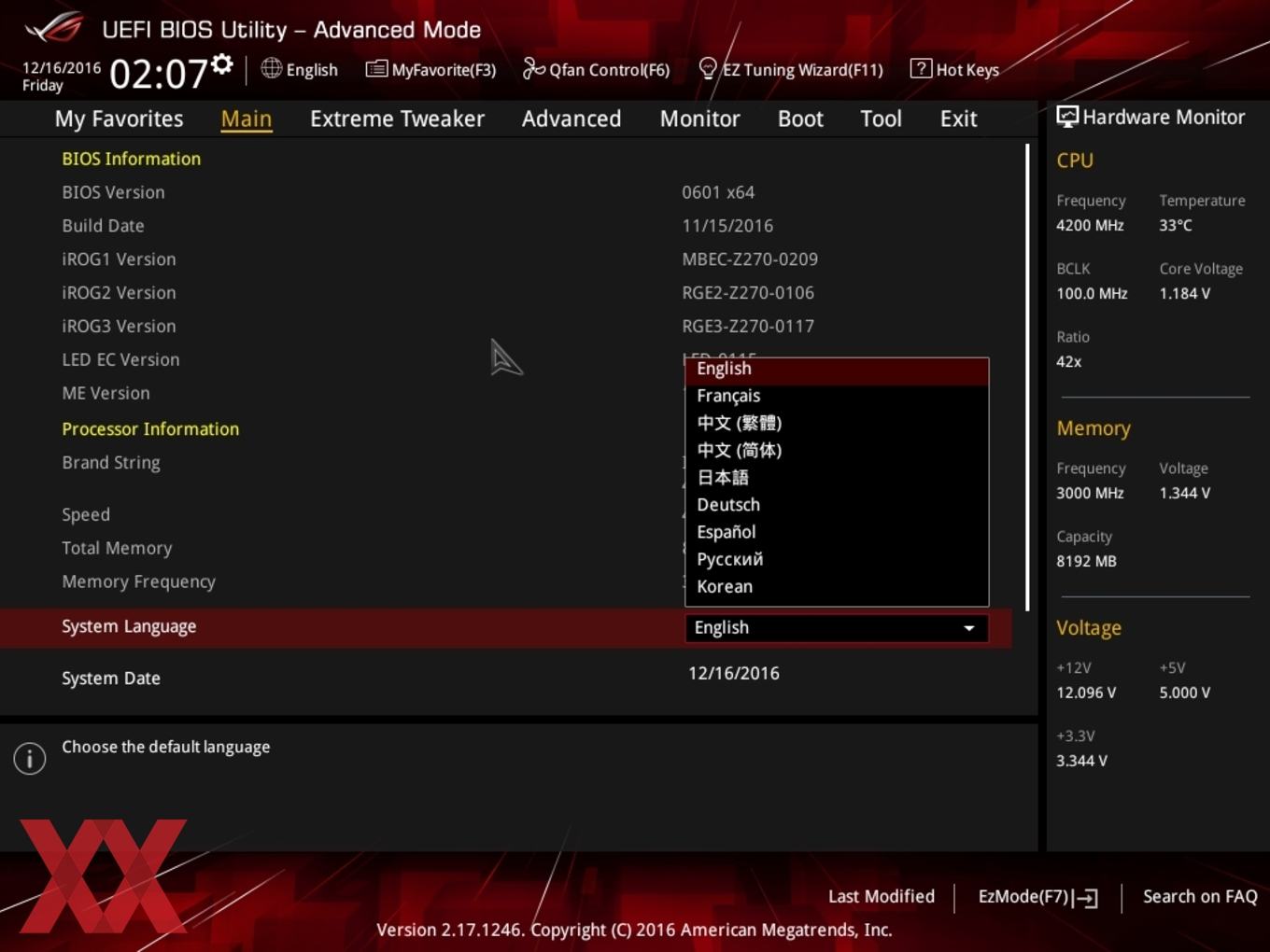Screen dimensions: 1270x952
Task: Click the BIOS Version row
Action: point(506,192)
